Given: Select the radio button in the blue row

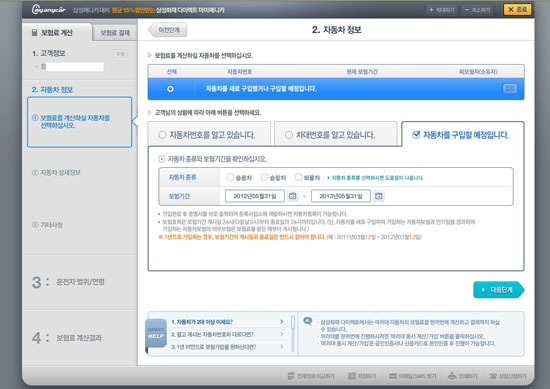Looking at the screenshot, I should coord(170,89).
